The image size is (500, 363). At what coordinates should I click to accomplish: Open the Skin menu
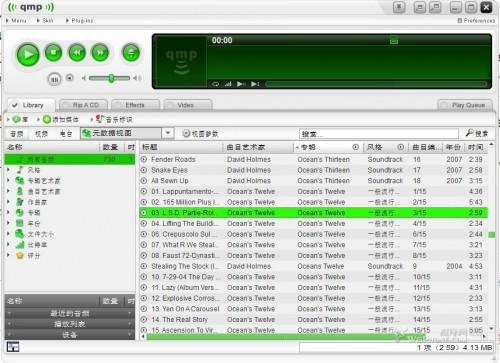coord(45,21)
